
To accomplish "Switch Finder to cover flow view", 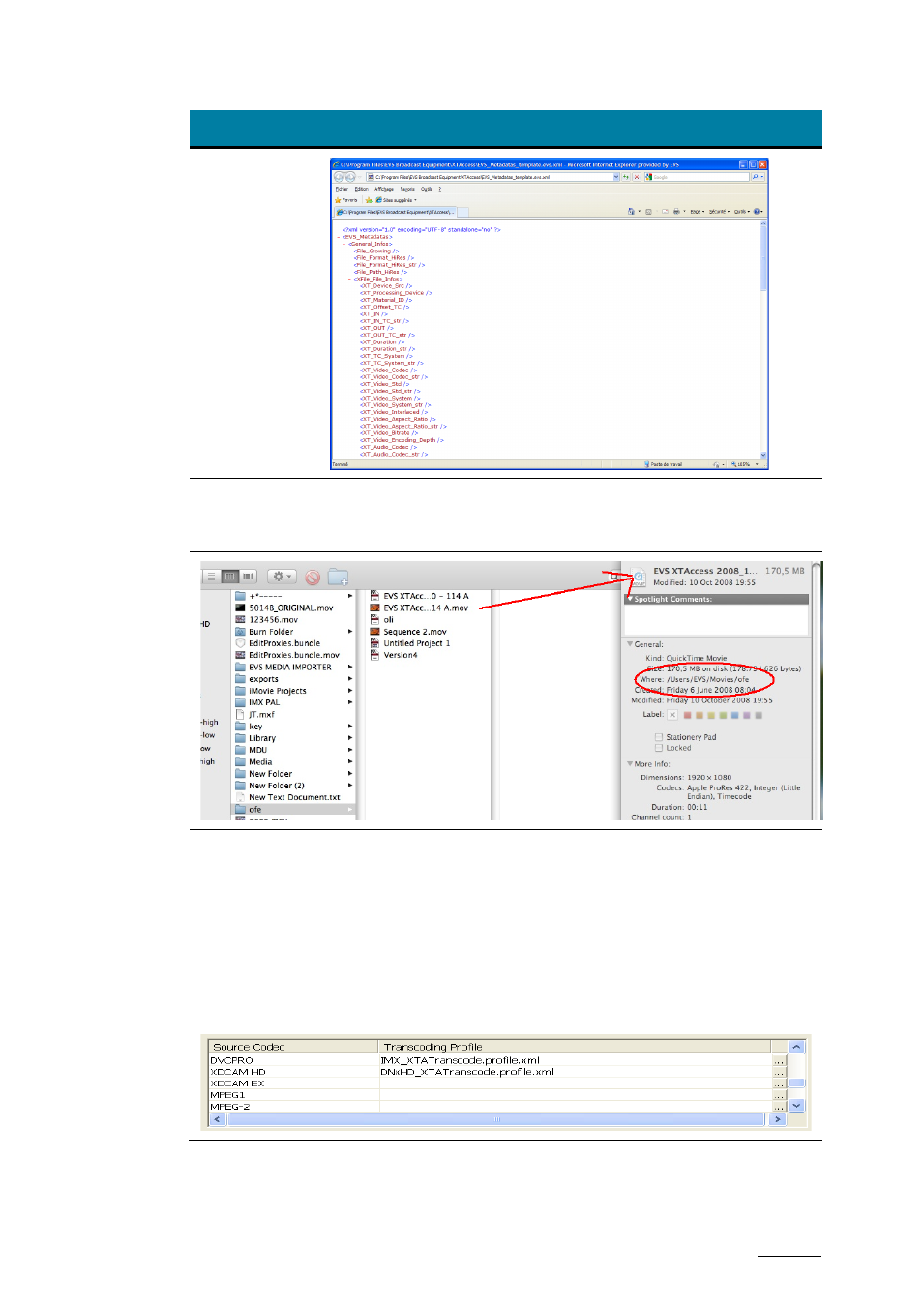I will (x=248, y=577).
